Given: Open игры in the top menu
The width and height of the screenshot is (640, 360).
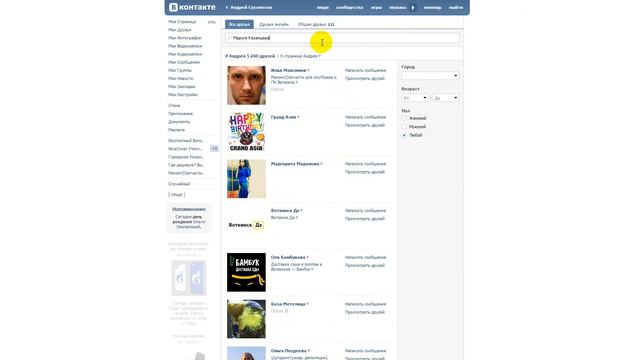Looking at the screenshot, I should 376,7.
